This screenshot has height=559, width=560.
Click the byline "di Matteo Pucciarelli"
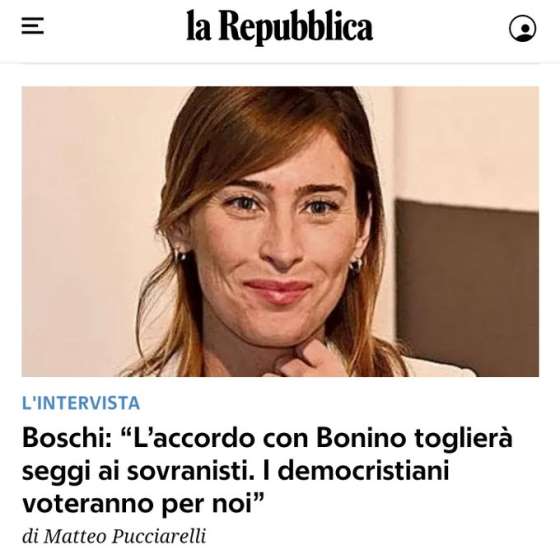point(114,536)
